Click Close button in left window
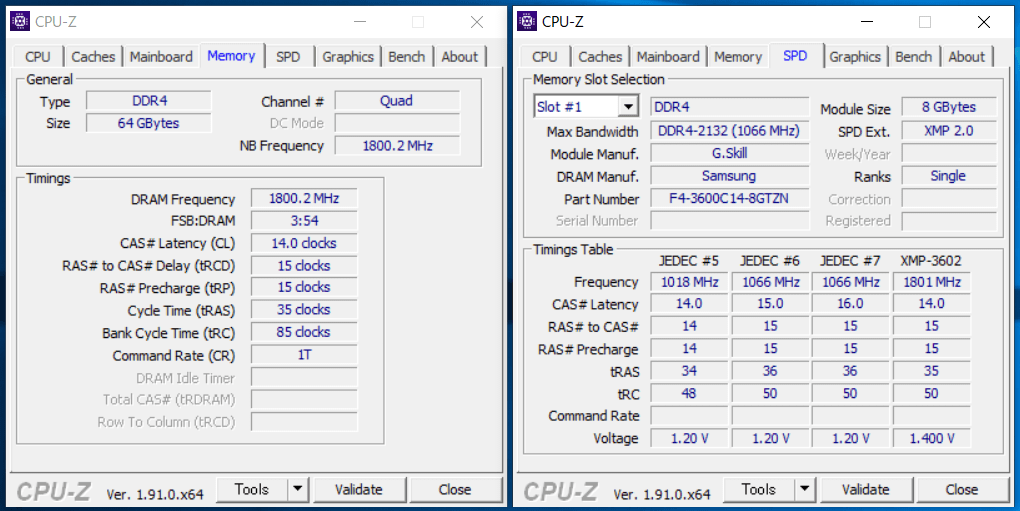The width and height of the screenshot is (1020, 511). tap(455, 490)
